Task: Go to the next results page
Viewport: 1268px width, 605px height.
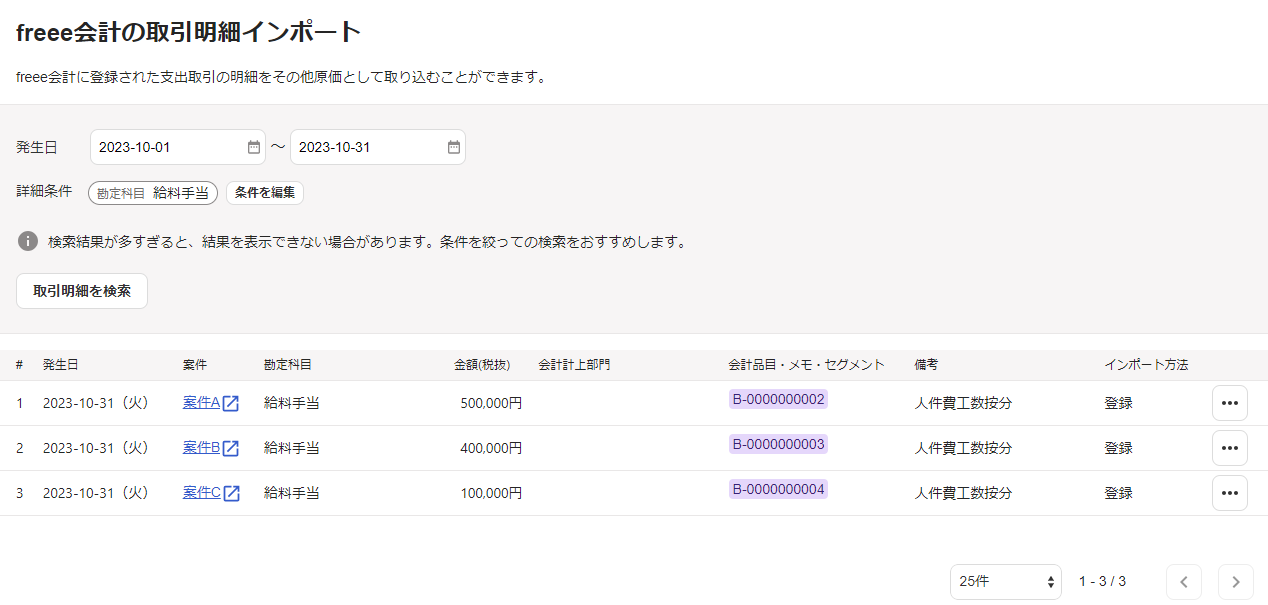Action: coord(1236,582)
